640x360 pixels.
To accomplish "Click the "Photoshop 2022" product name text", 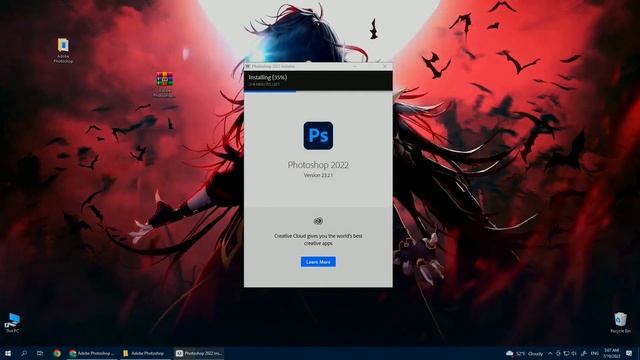I will pos(318,165).
